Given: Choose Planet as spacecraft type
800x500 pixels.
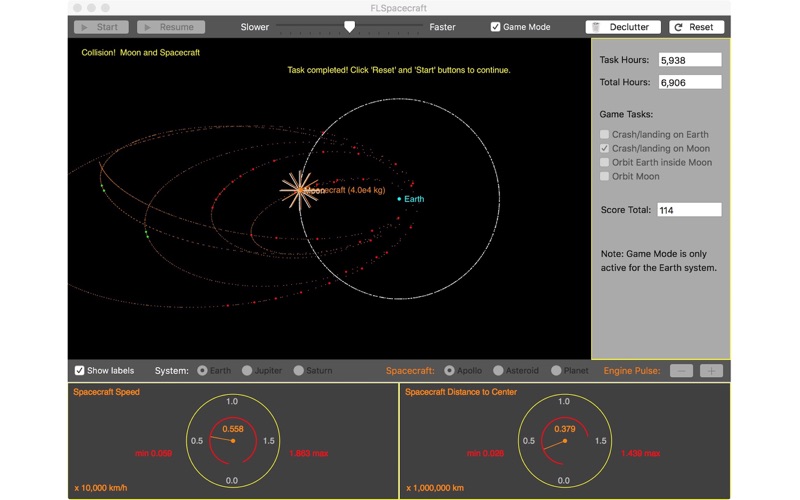Looking at the screenshot, I should tap(556, 371).
